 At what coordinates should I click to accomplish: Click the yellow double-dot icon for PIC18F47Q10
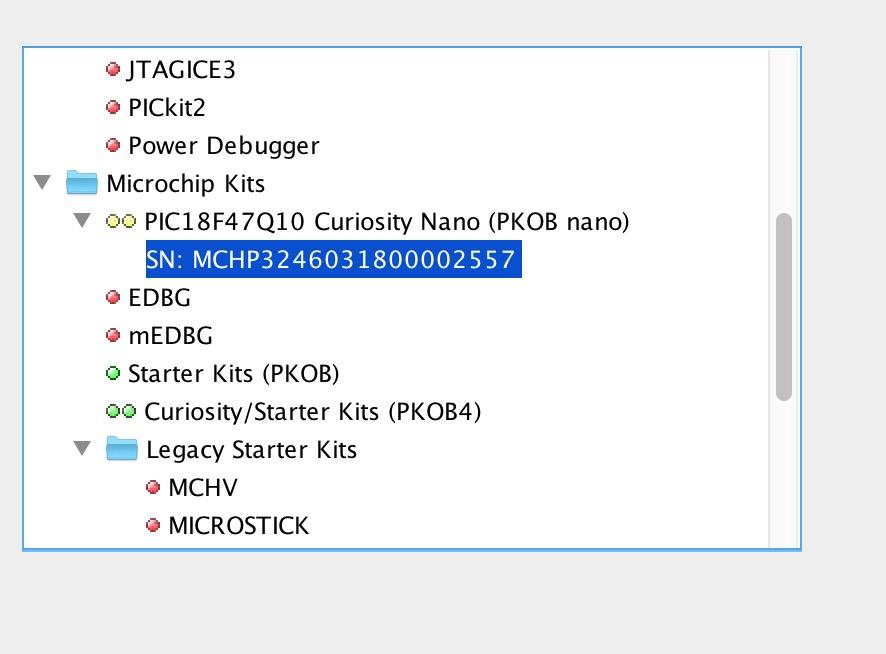tap(121, 222)
